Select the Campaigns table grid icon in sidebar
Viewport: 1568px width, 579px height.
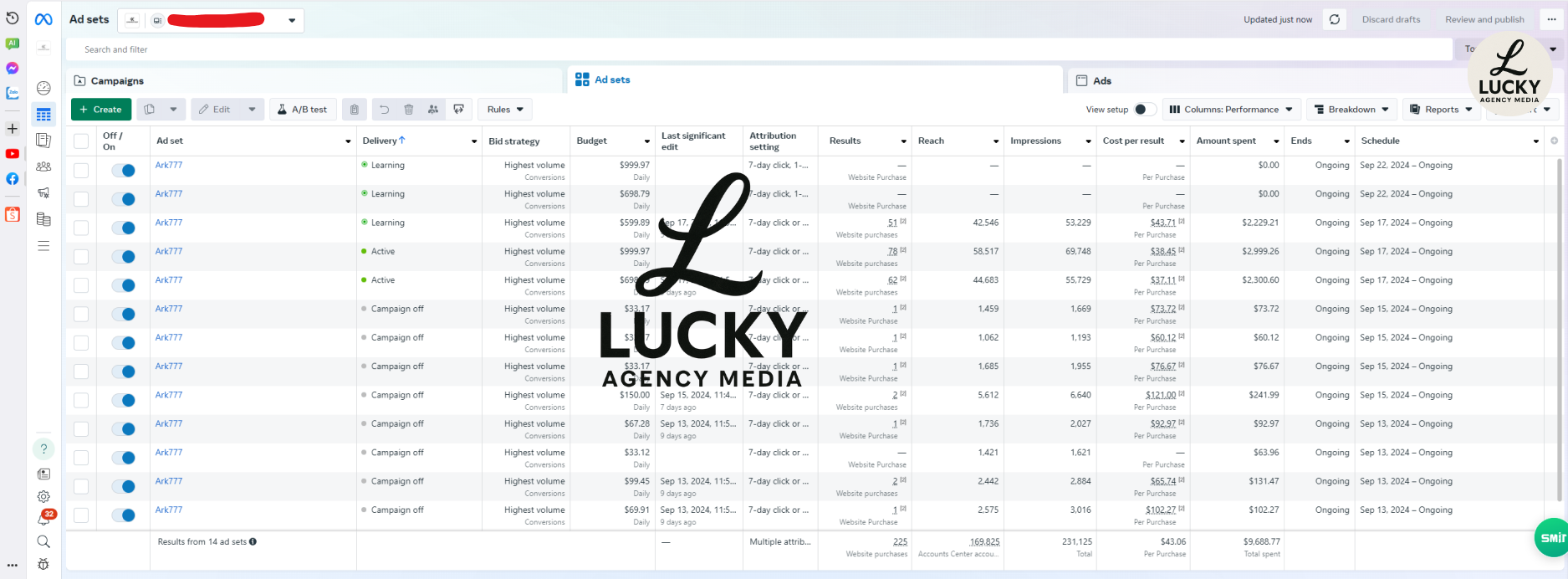(43, 115)
